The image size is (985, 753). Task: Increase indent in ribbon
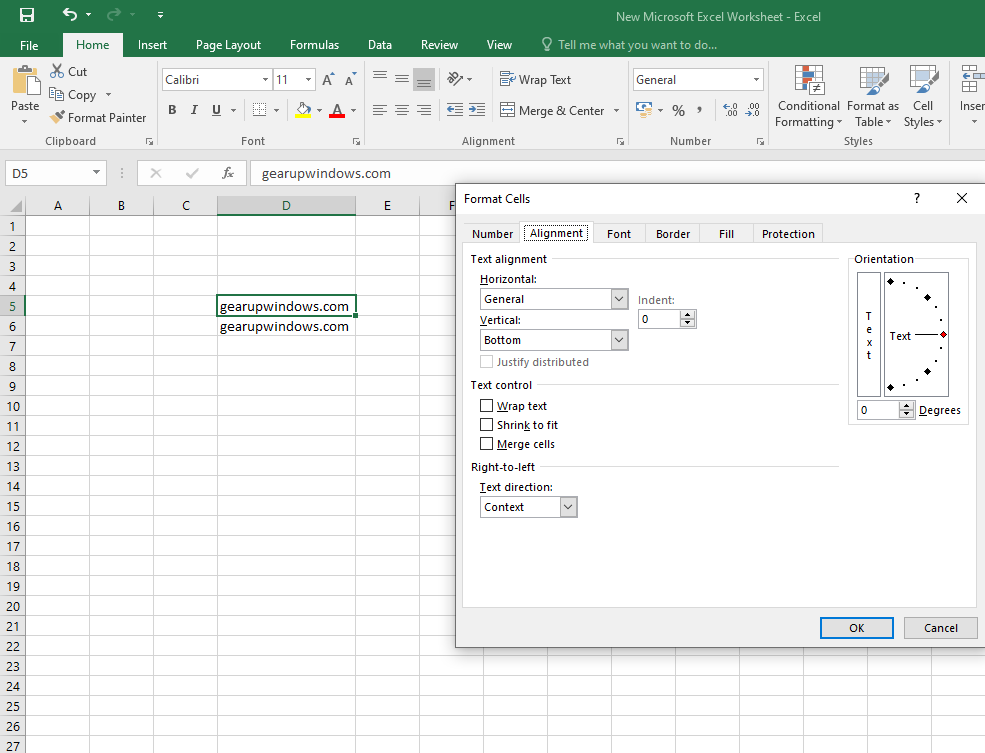(x=477, y=111)
